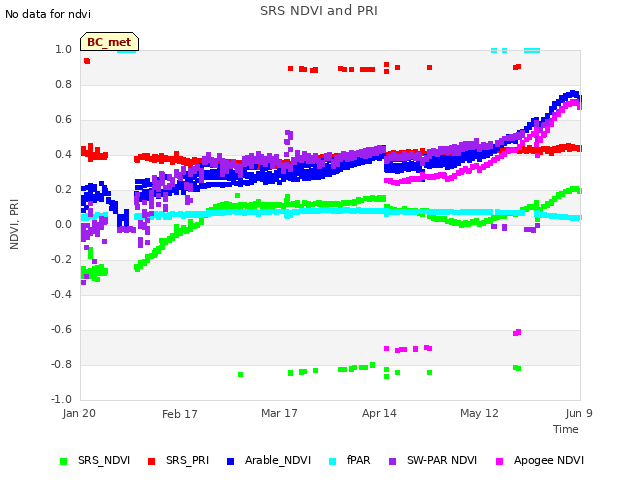Click the 1.0 y-axis label
This screenshot has width=640, height=480.
pyautogui.click(x=64, y=49)
